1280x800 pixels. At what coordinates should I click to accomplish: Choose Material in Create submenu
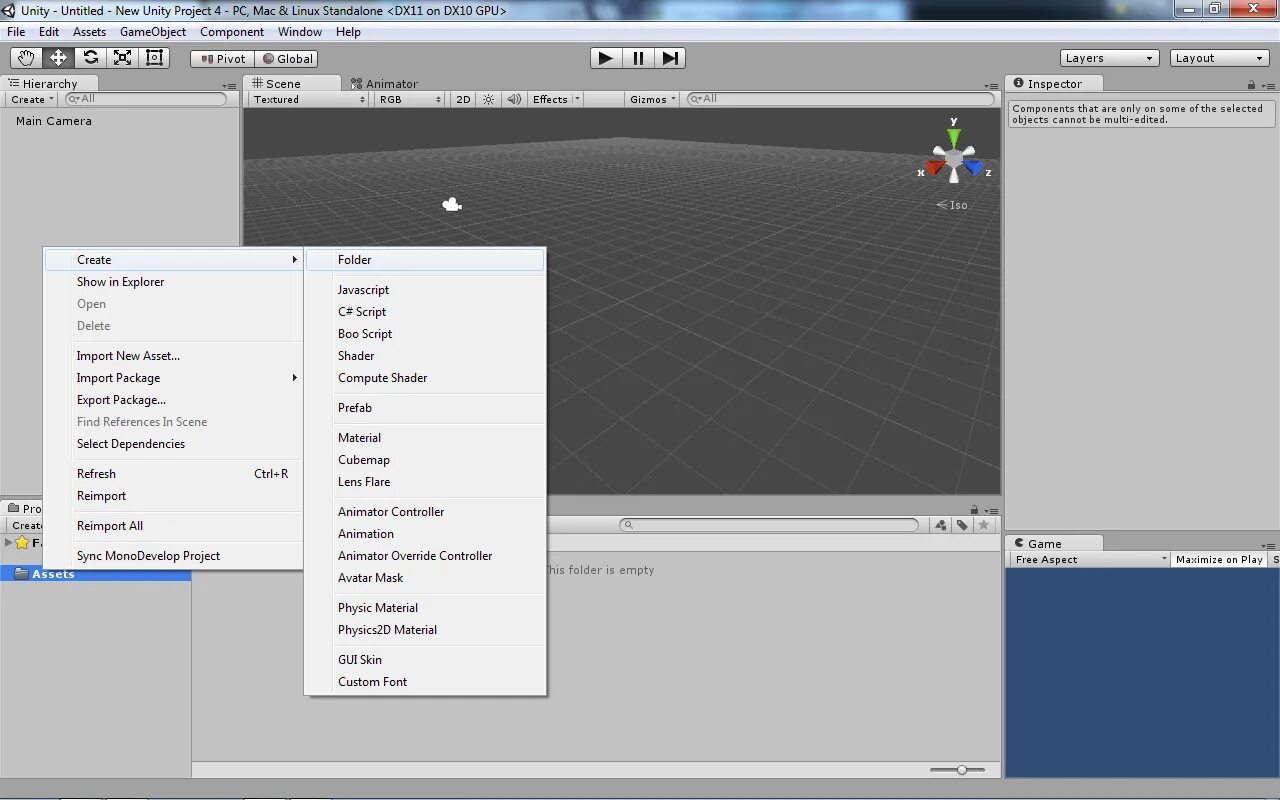(425, 438)
